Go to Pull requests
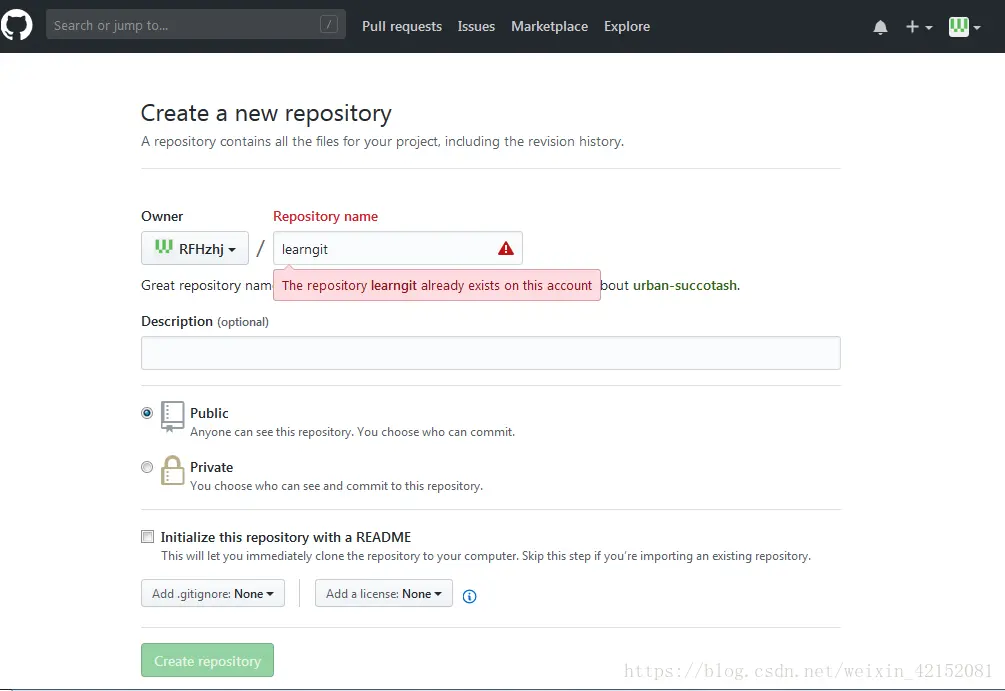The width and height of the screenshot is (1005, 691). pos(402,26)
